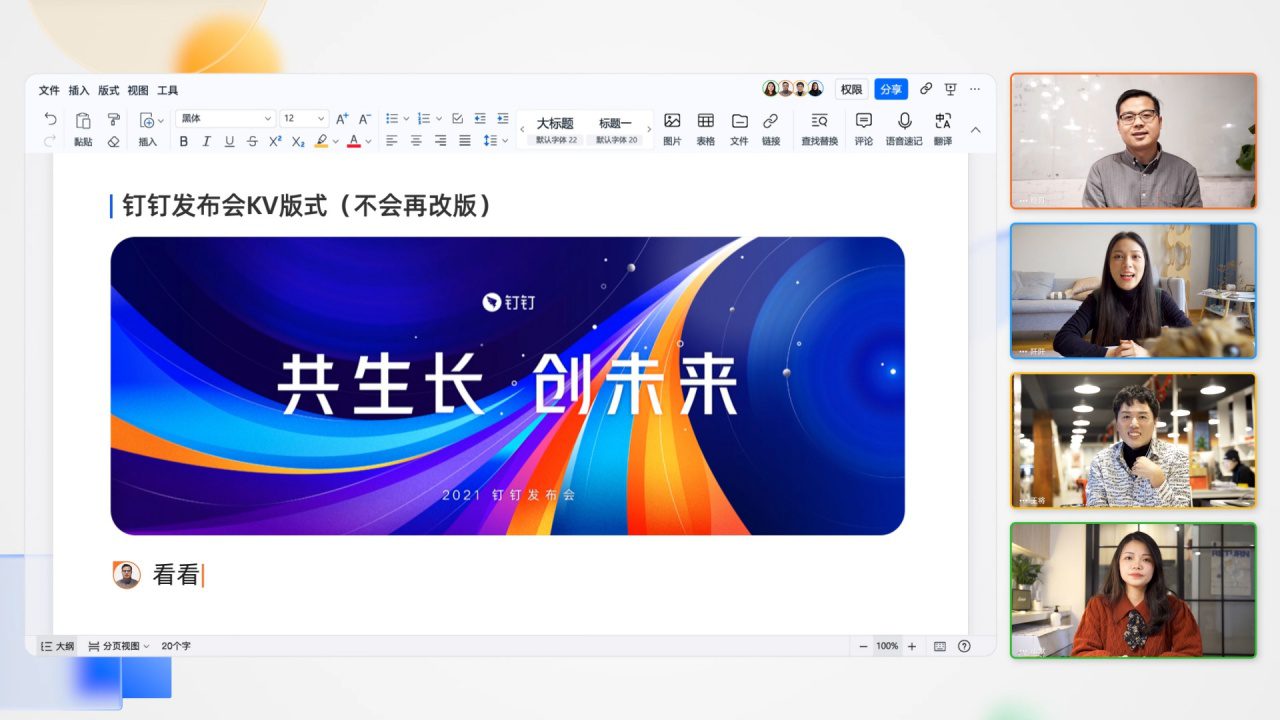This screenshot has height=720, width=1280.
Task: Open the 黑体 font family dropdown
Action: coord(225,118)
